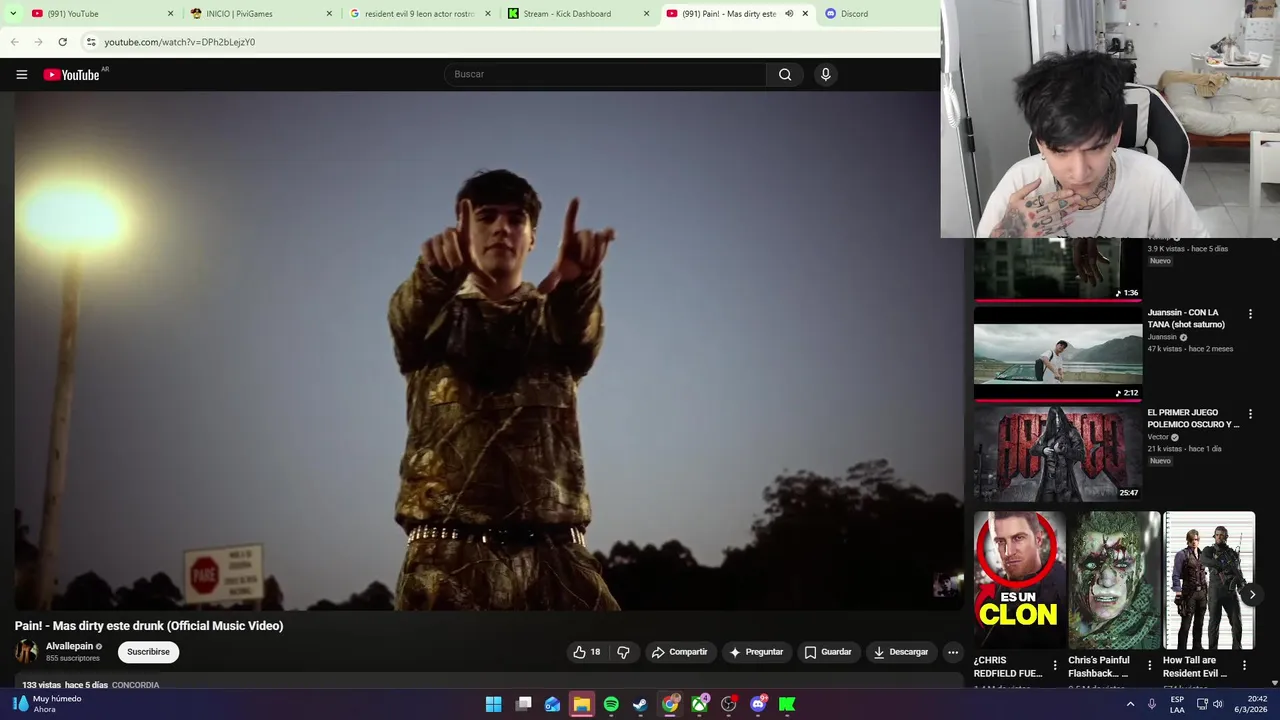Click the CONCORDIA location tag
This screenshot has width=1280, height=720.
(x=135, y=685)
